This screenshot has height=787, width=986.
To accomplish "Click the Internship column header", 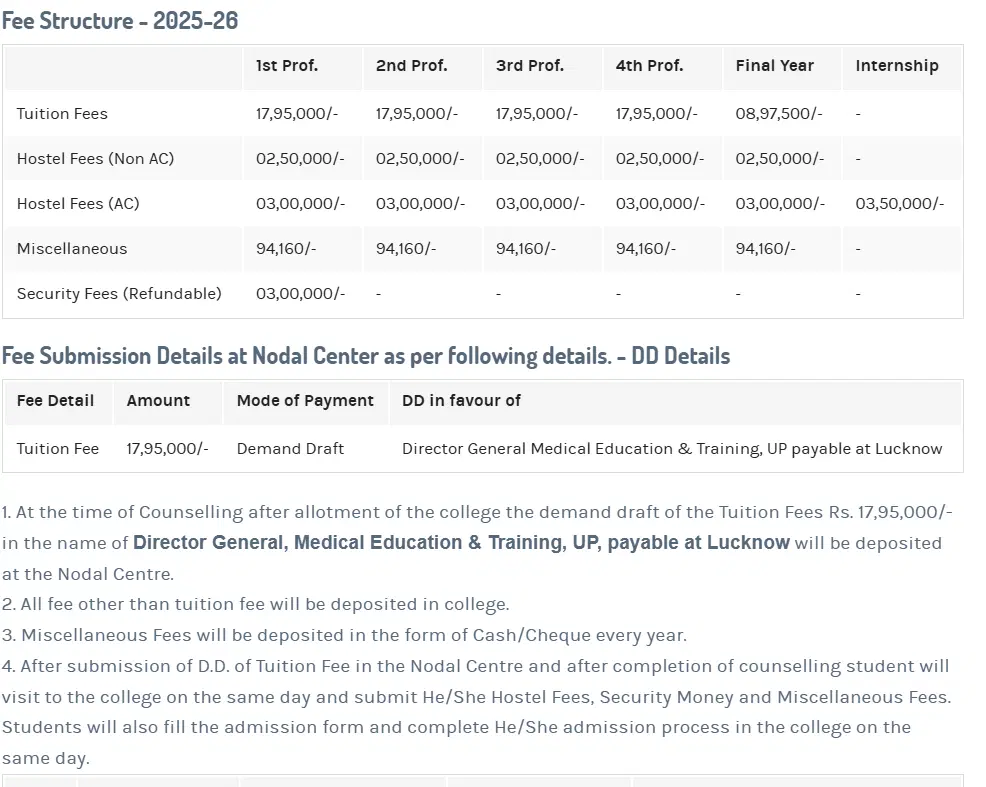I will coord(896,66).
